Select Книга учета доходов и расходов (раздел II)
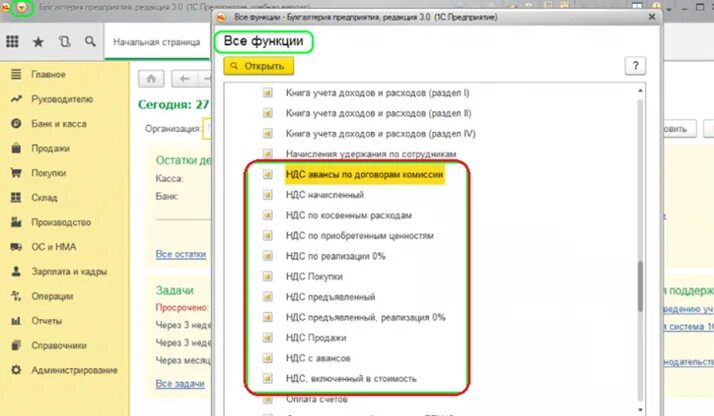Screen dimensions: 714x416 coord(378,113)
